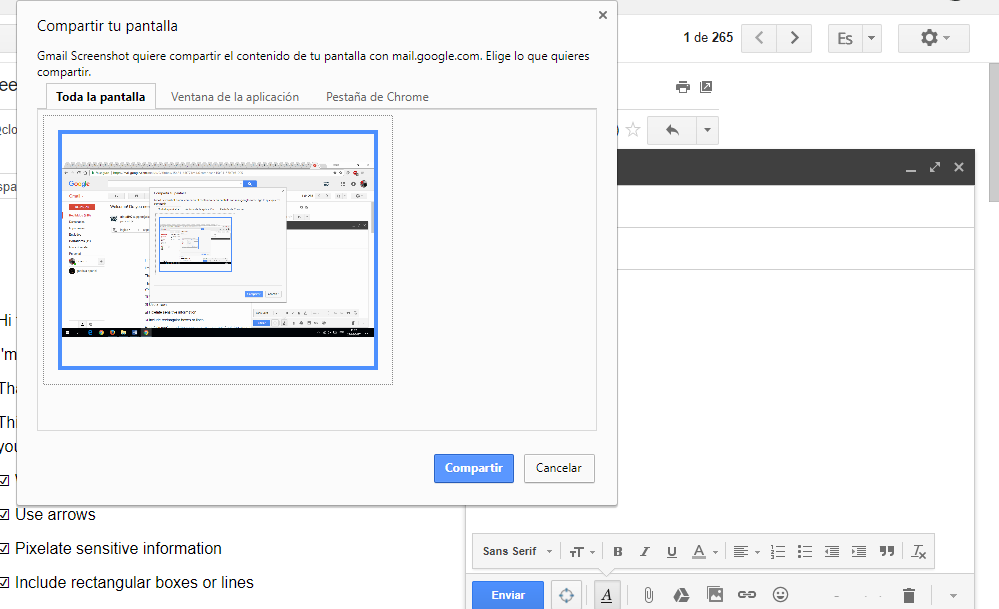The image size is (999, 609).
Task: Switch to Ventana de la aplicación tab
Action: tap(234, 97)
